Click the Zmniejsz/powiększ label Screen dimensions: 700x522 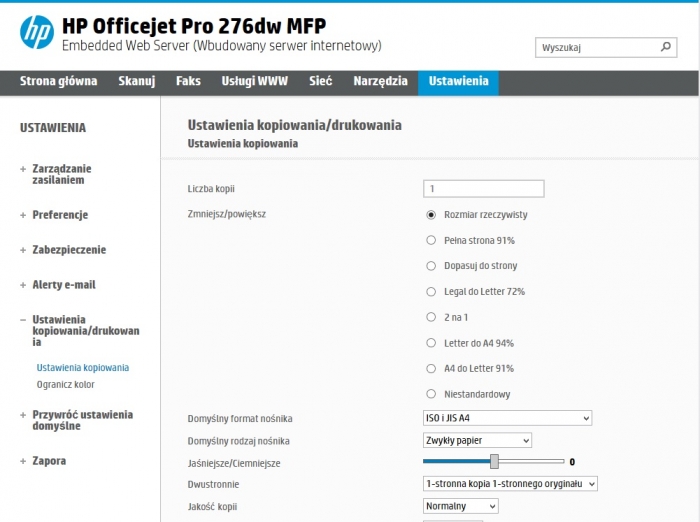tap(227, 214)
